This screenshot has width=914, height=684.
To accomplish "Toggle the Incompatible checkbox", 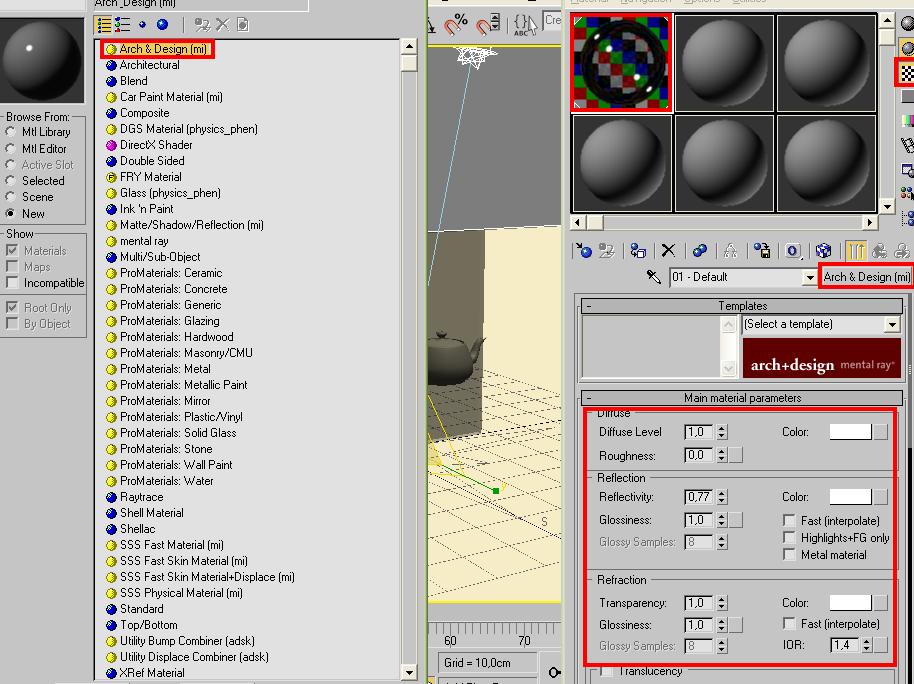I will (12, 283).
